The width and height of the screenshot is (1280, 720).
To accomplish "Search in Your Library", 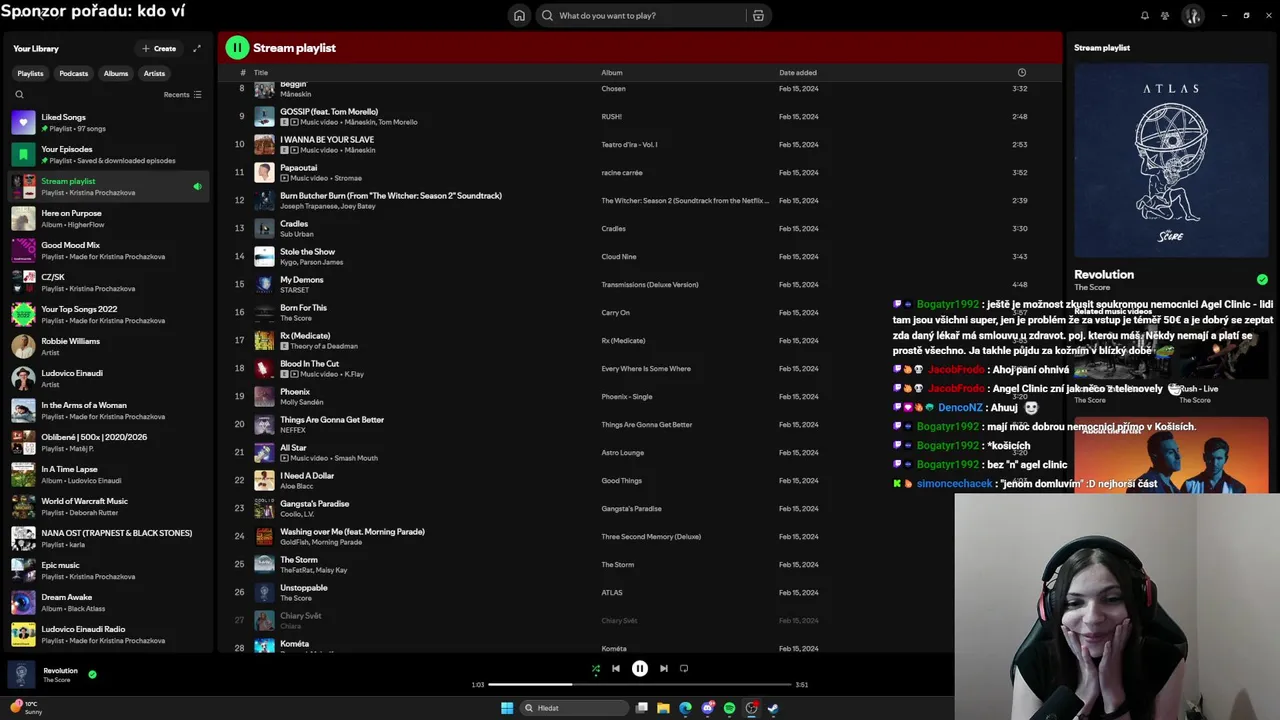I will [19, 94].
